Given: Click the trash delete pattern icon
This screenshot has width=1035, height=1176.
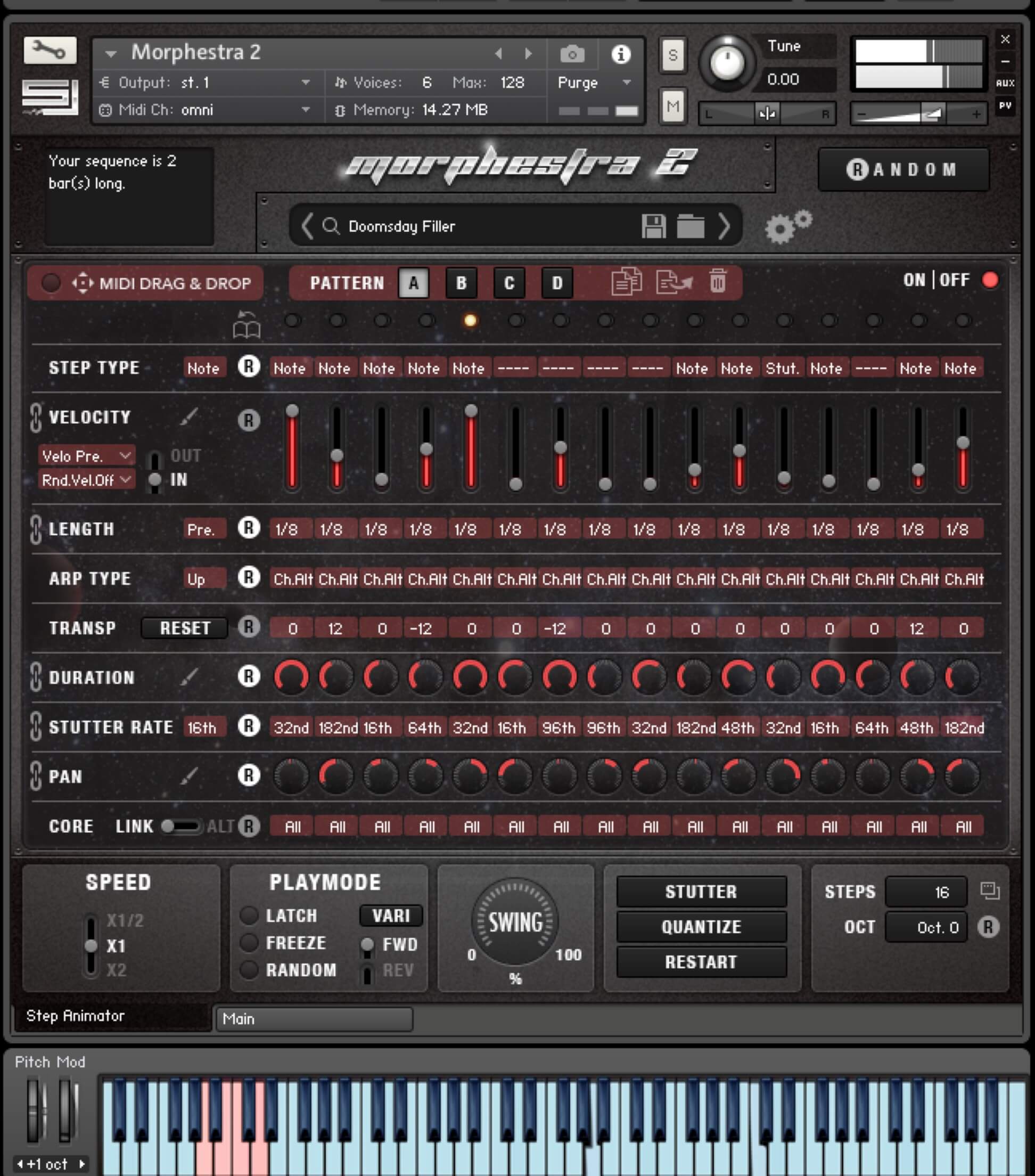Looking at the screenshot, I should (718, 282).
